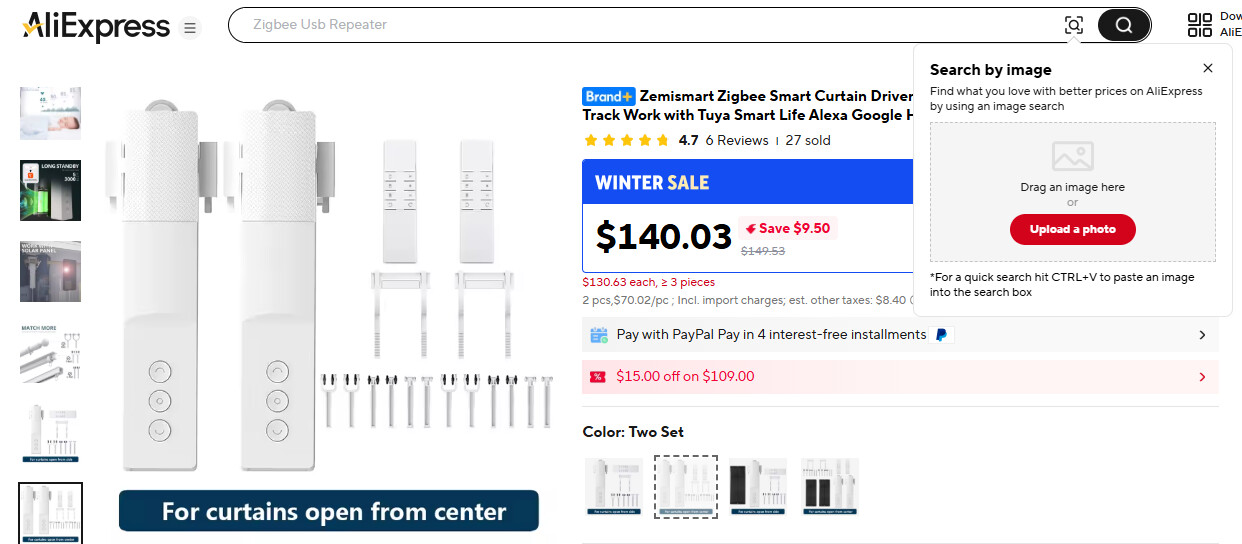1242x544 pixels.
Task: Select the first color variant swatch
Action: (x=613, y=487)
